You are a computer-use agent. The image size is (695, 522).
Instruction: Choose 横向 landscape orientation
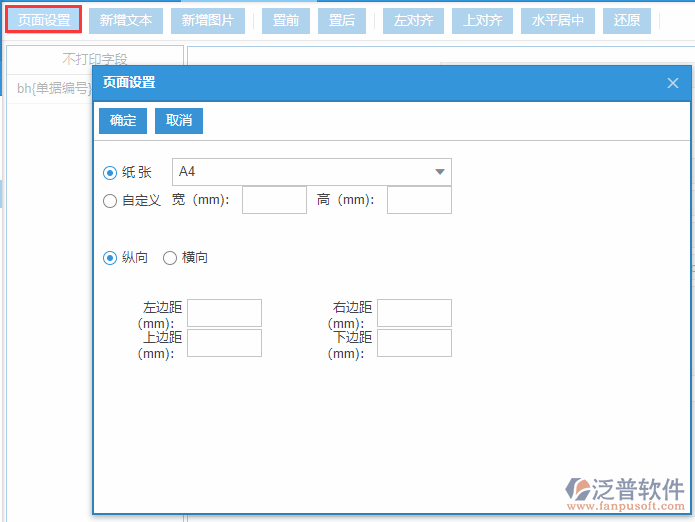pos(170,258)
